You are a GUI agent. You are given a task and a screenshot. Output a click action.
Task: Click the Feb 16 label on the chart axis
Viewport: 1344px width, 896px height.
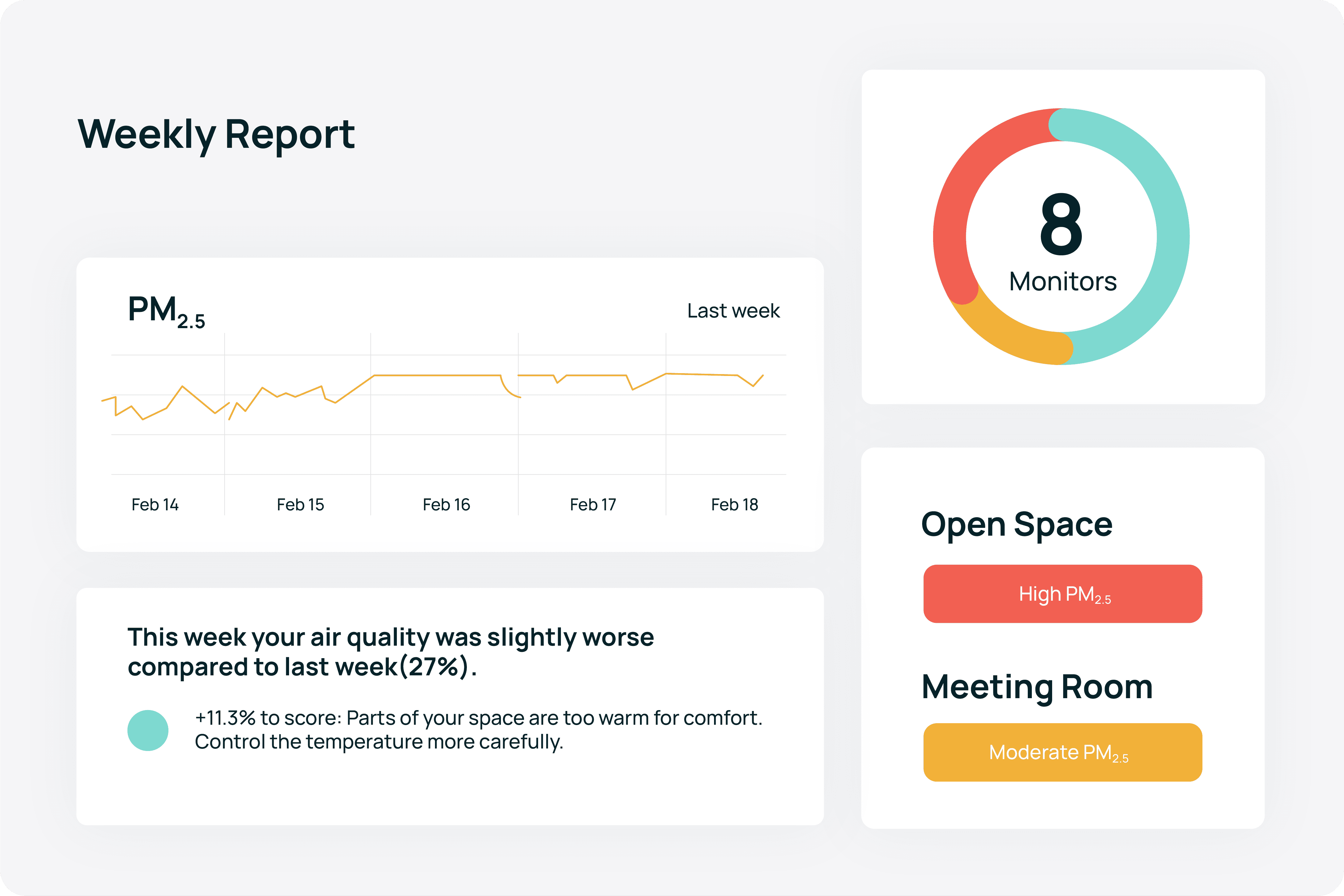tap(447, 504)
